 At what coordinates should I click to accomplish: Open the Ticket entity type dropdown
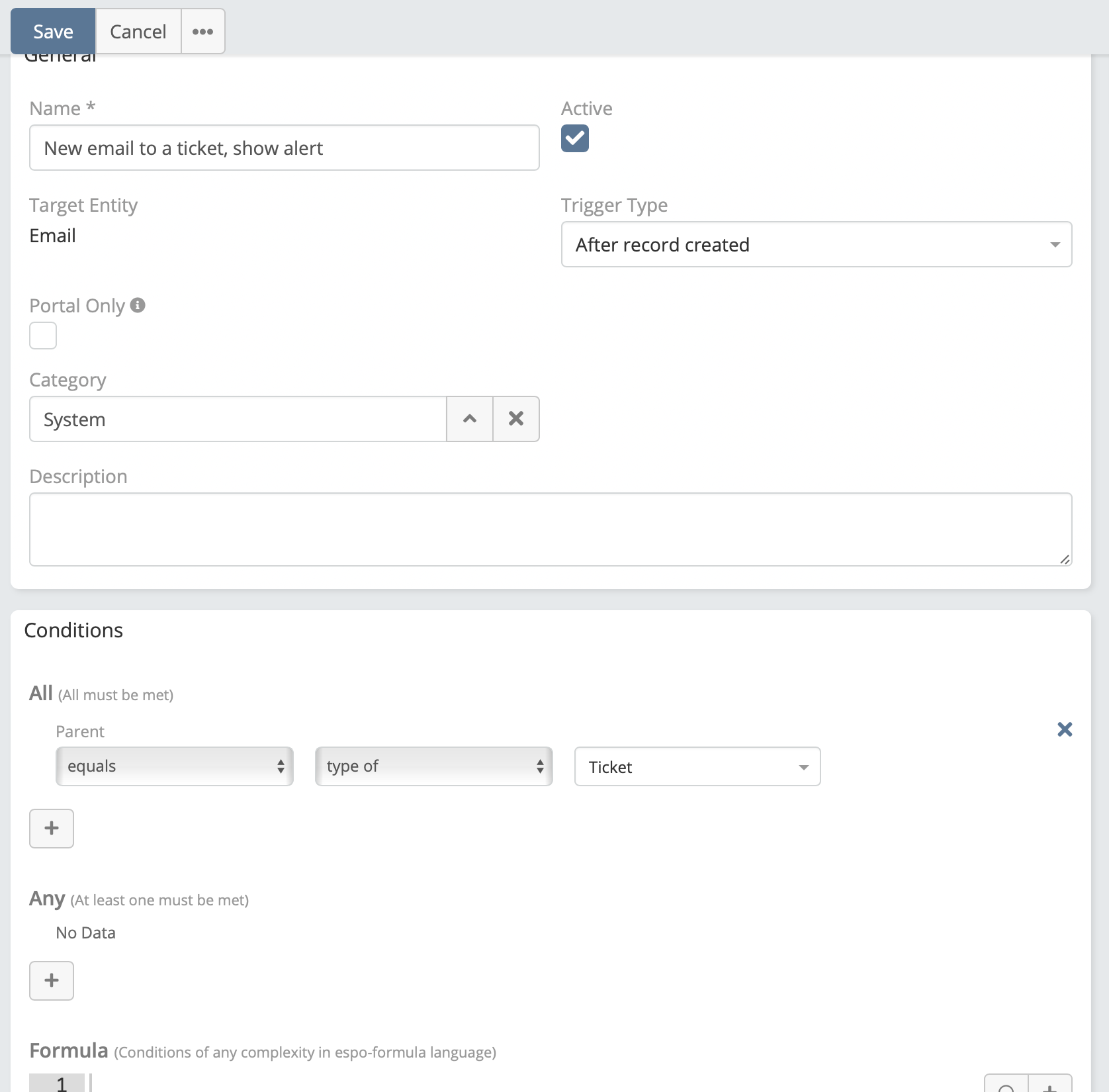click(697, 767)
